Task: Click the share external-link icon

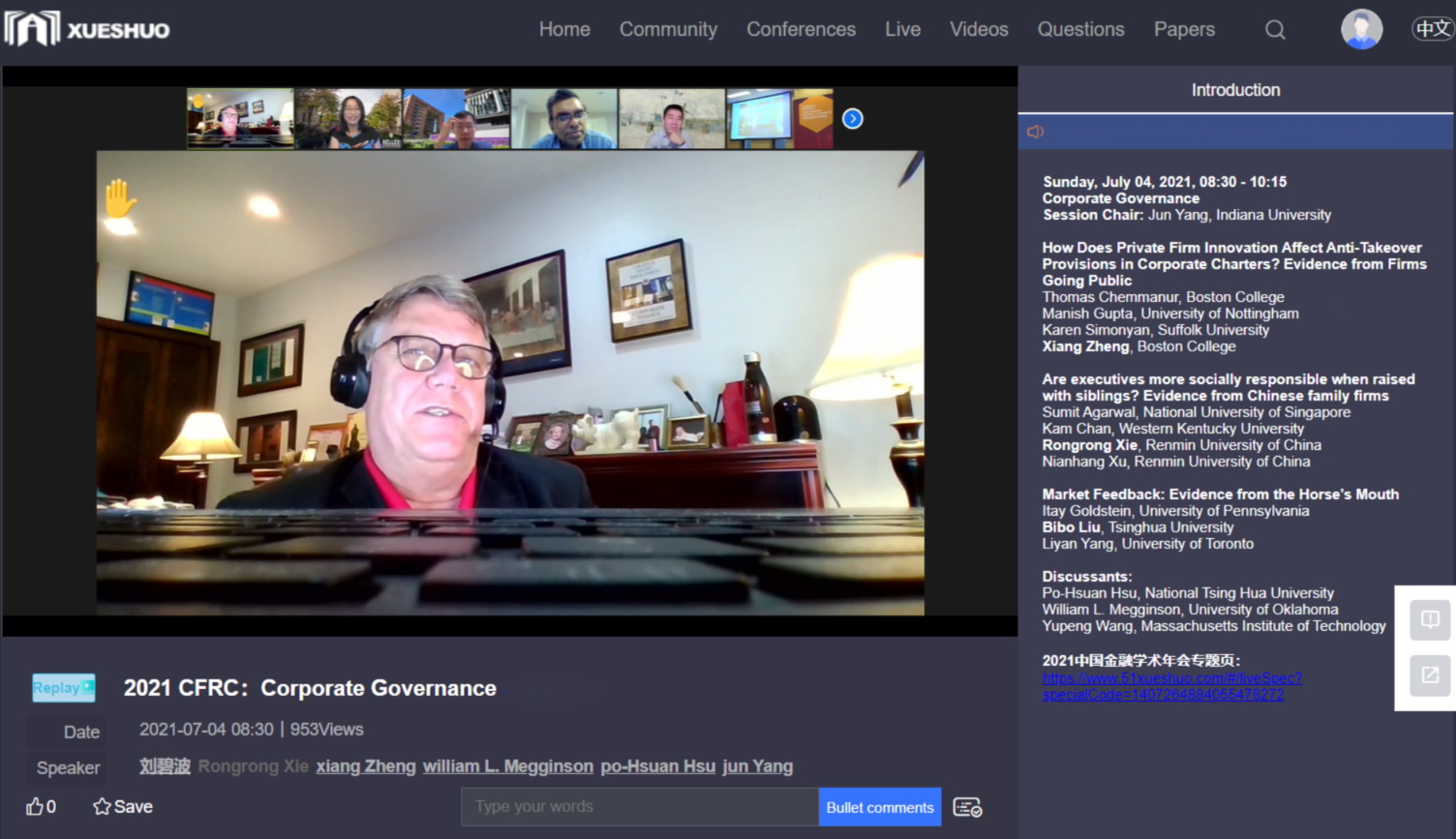Action: pos(1429,674)
